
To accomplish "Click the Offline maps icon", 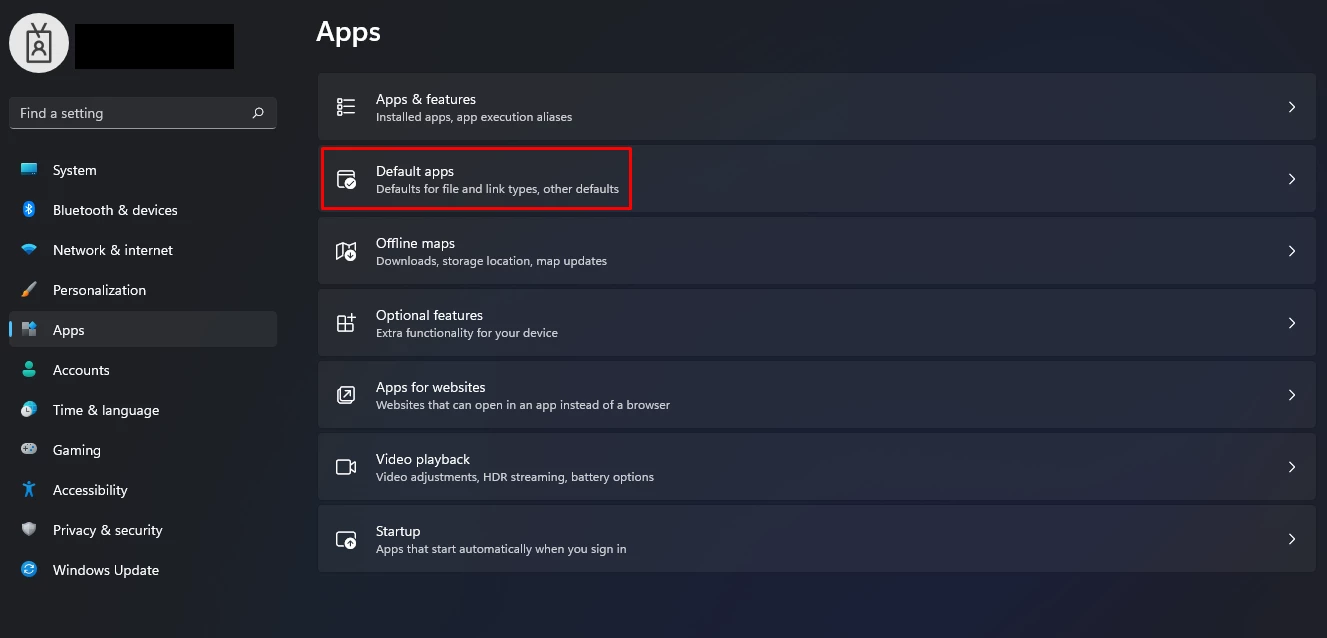I will point(346,251).
